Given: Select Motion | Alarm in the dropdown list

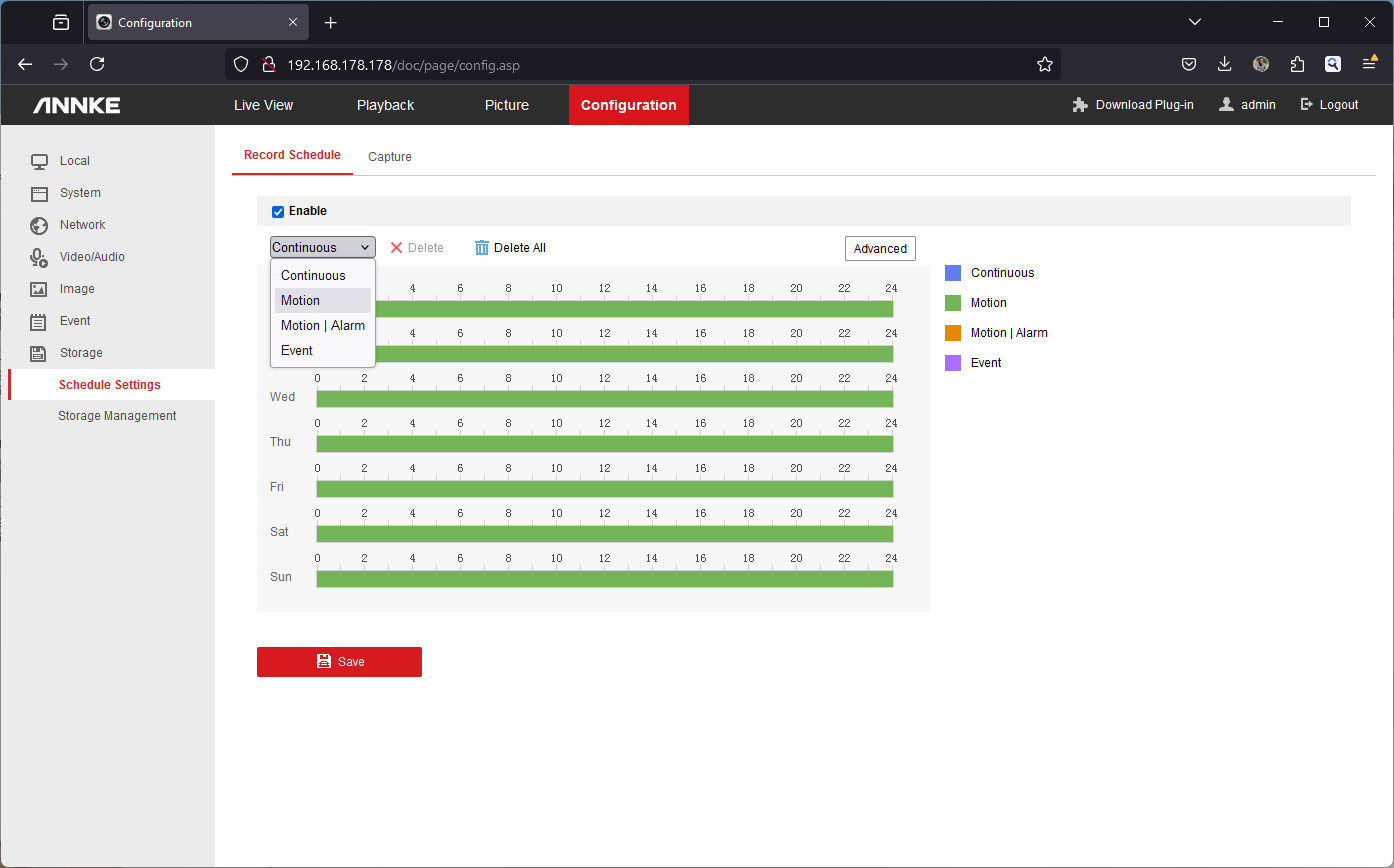Looking at the screenshot, I should 322,326.
